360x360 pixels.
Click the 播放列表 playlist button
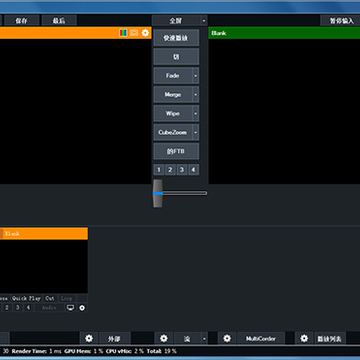click(329, 338)
